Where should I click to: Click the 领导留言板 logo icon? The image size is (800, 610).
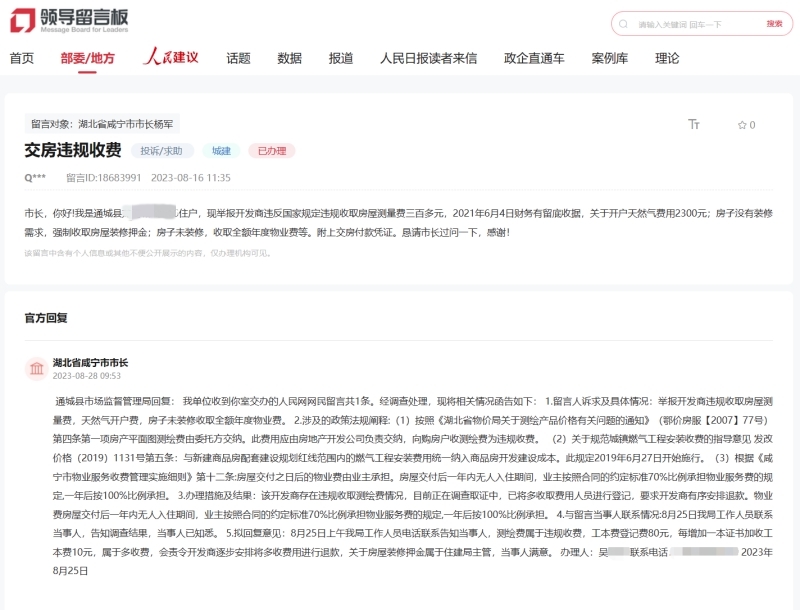[22, 18]
